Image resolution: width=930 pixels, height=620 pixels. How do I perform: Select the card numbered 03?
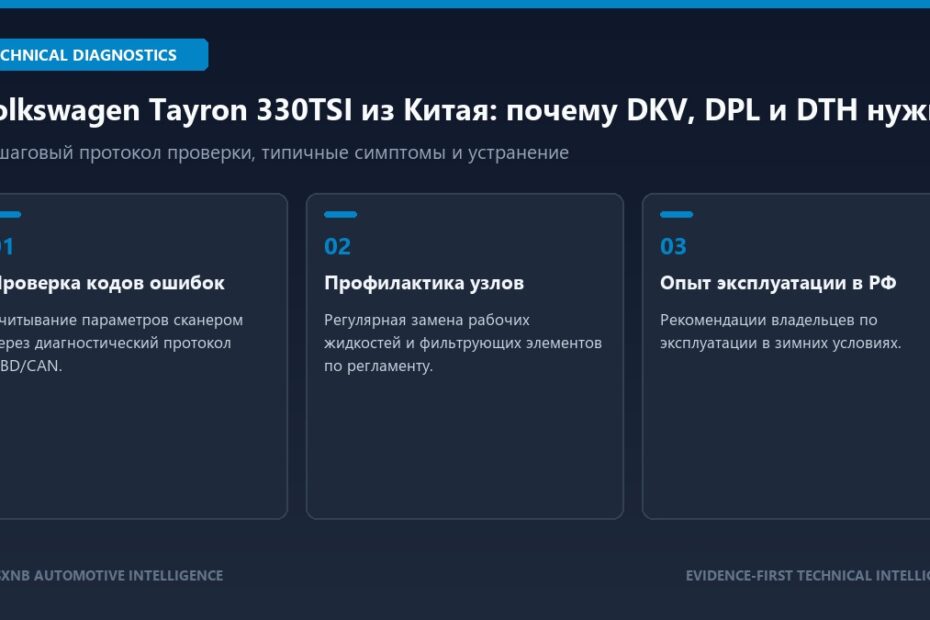pyautogui.click(x=786, y=356)
